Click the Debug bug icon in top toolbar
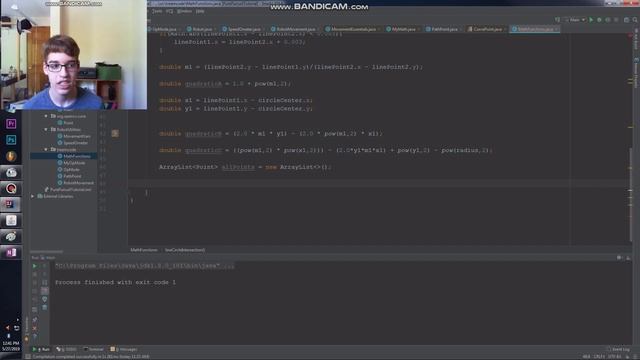Screen dimensions: 640x360 coord(599,20)
